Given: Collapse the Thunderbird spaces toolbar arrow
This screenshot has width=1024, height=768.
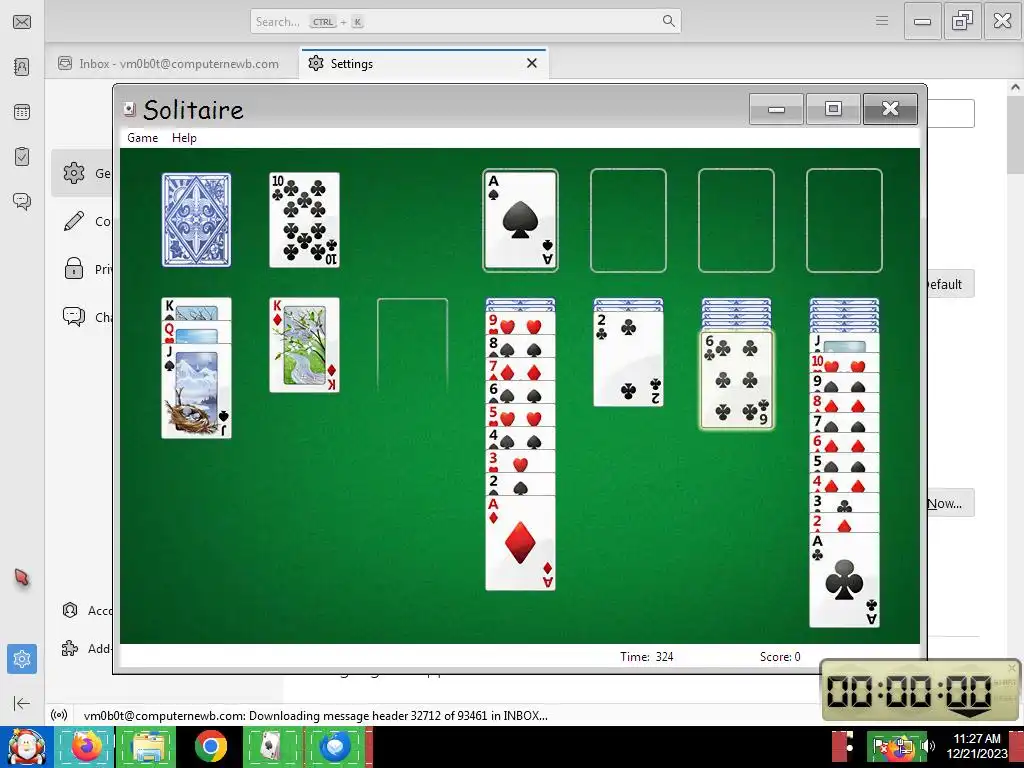Looking at the screenshot, I should [22, 703].
